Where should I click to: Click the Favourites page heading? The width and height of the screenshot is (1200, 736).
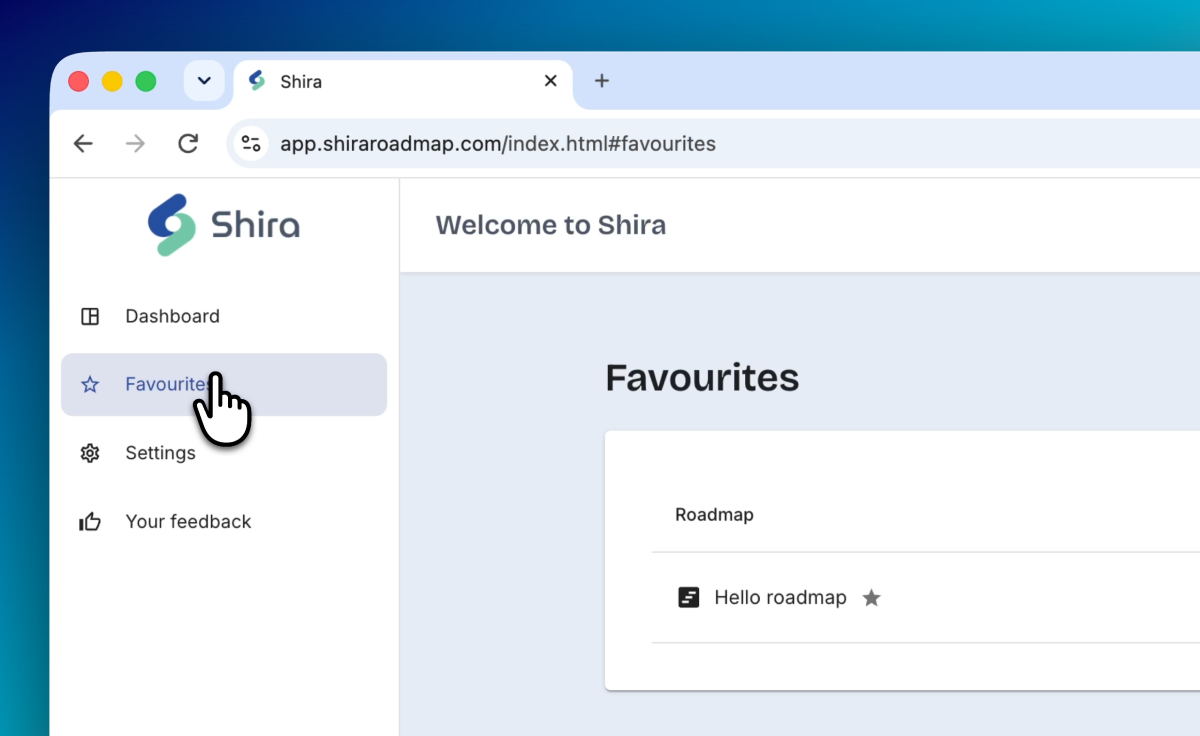pyautogui.click(x=702, y=378)
